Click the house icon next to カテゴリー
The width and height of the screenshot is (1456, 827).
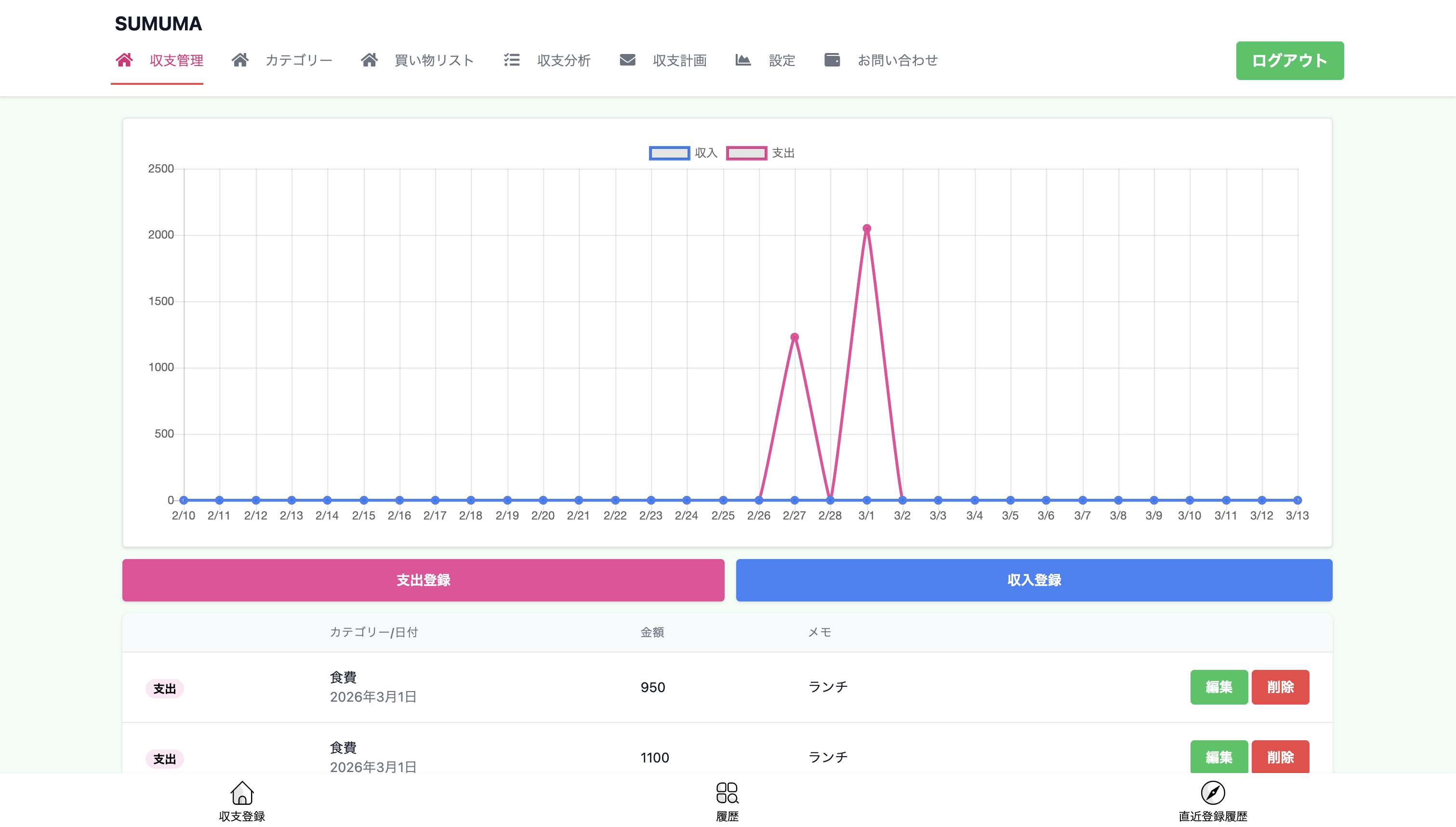click(239, 60)
